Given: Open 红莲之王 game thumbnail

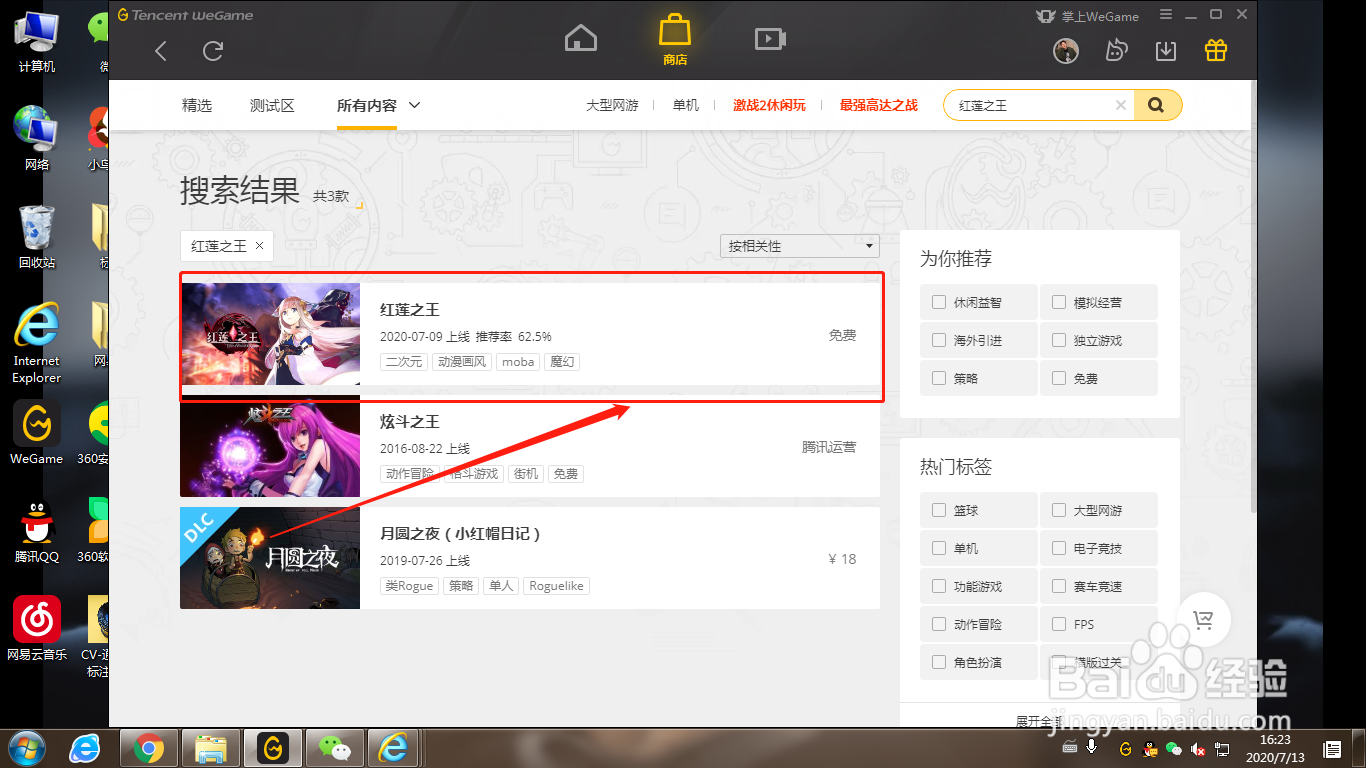Looking at the screenshot, I should 270,334.
